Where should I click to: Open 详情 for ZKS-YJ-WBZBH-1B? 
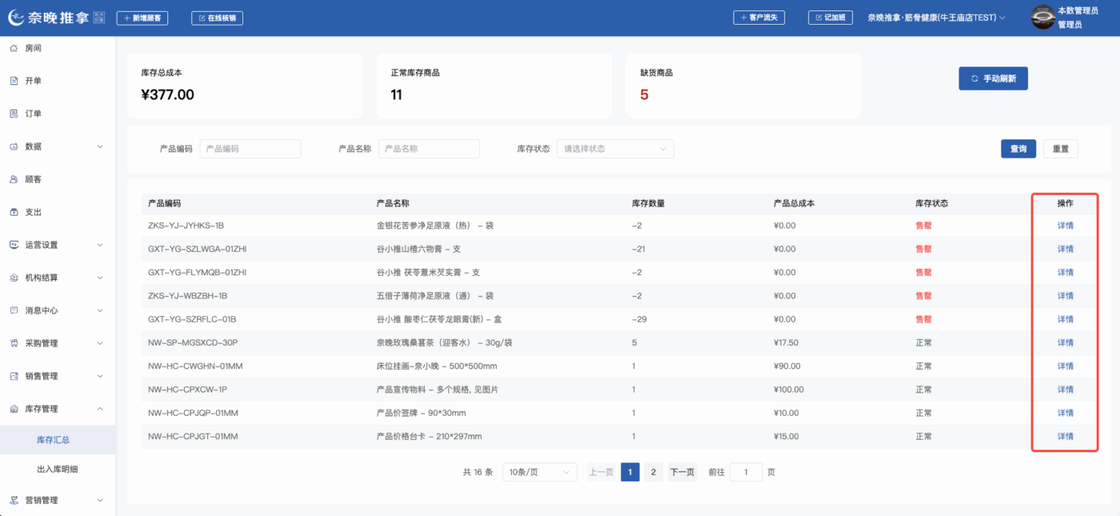coord(1065,296)
